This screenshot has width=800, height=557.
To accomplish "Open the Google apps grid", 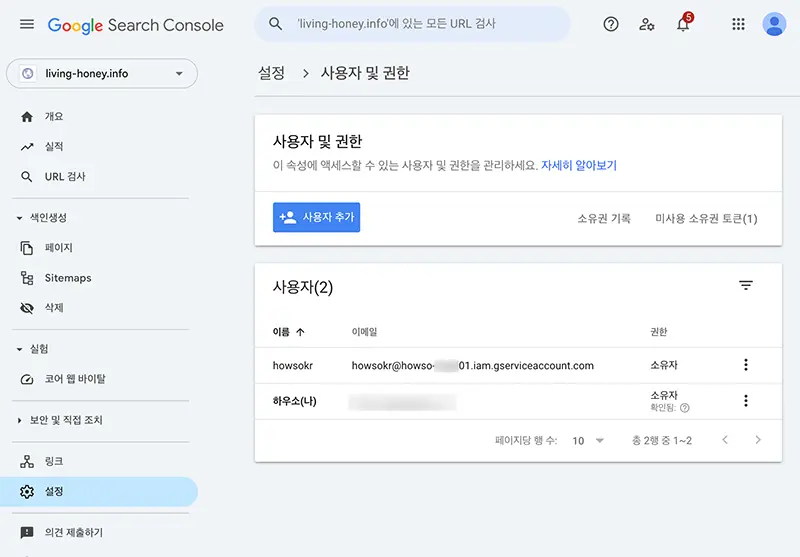I will (739, 24).
